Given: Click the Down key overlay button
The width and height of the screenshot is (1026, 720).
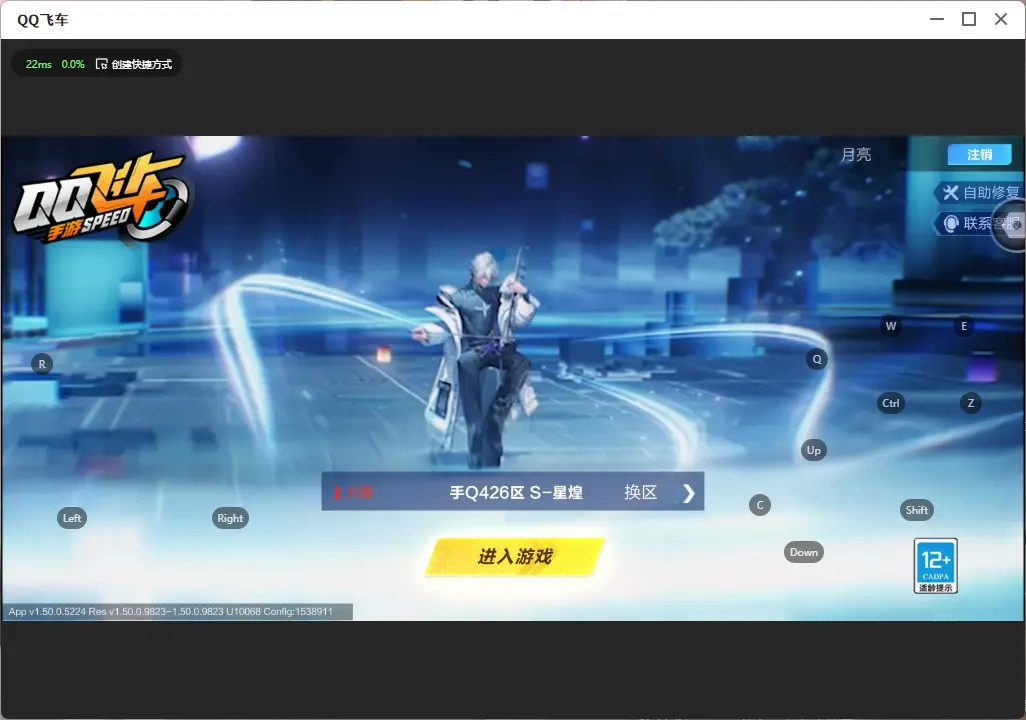Looking at the screenshot, I should [x=804, y=552].
